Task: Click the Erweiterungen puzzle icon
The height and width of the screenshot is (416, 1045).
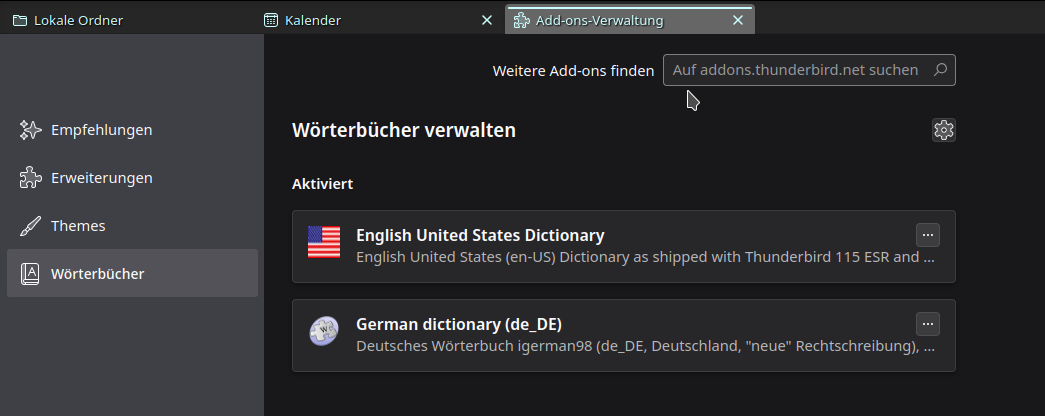Action: pyautogui.click(x=31, y=178)
